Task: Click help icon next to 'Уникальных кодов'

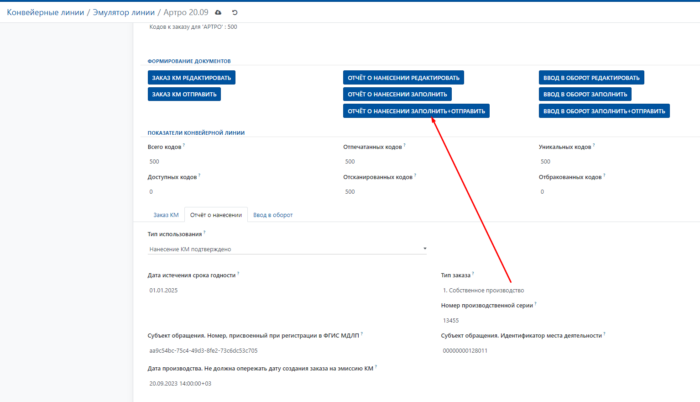Action: [x=594, y=145]
